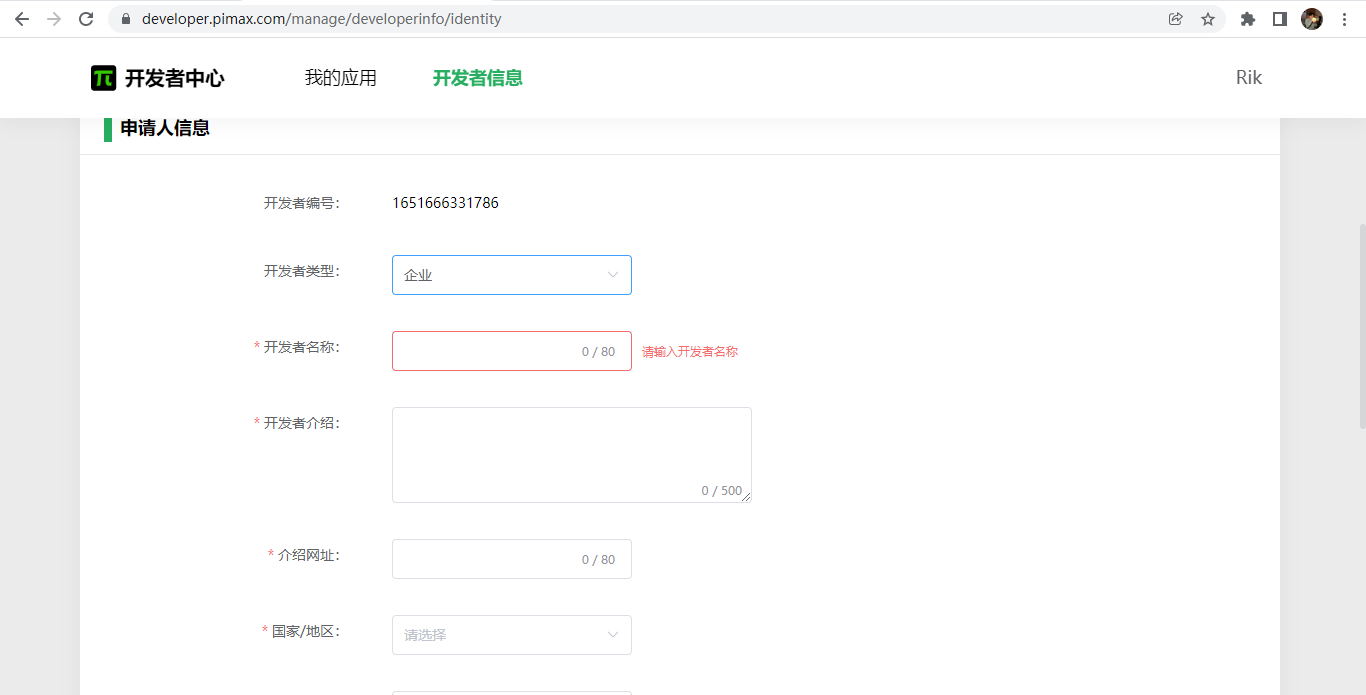This screenshot has height=695, width=1366.
Task: Reload the page with refresh icon
Action: click(86, 19)
